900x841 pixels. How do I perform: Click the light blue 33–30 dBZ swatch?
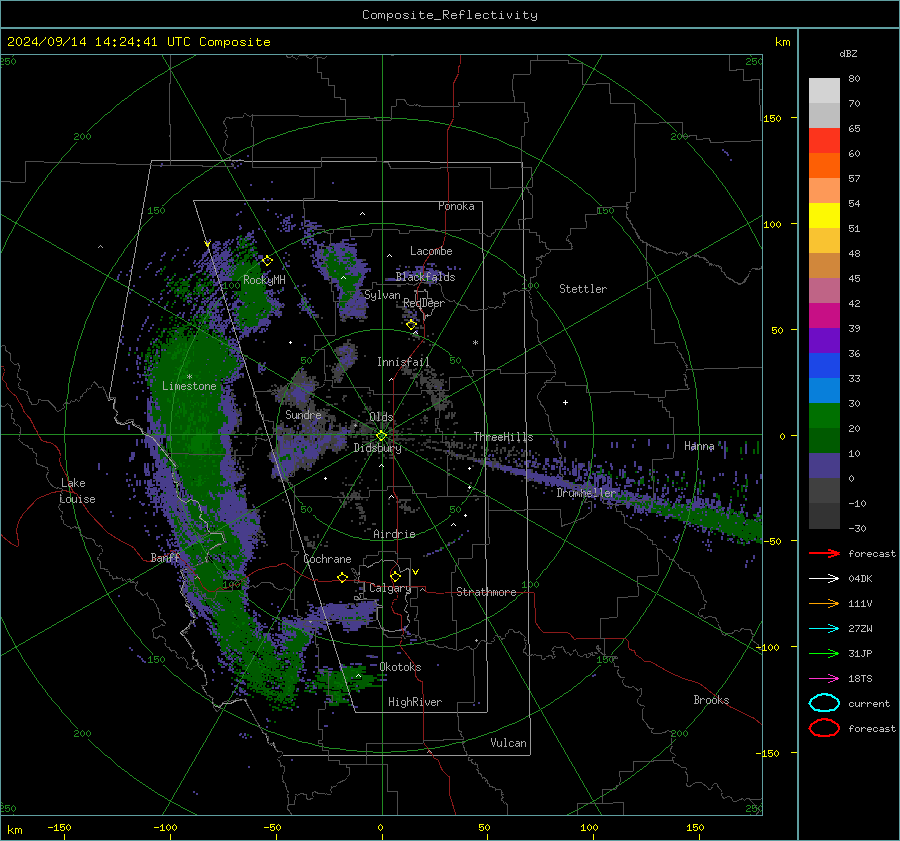coord(824,391)
